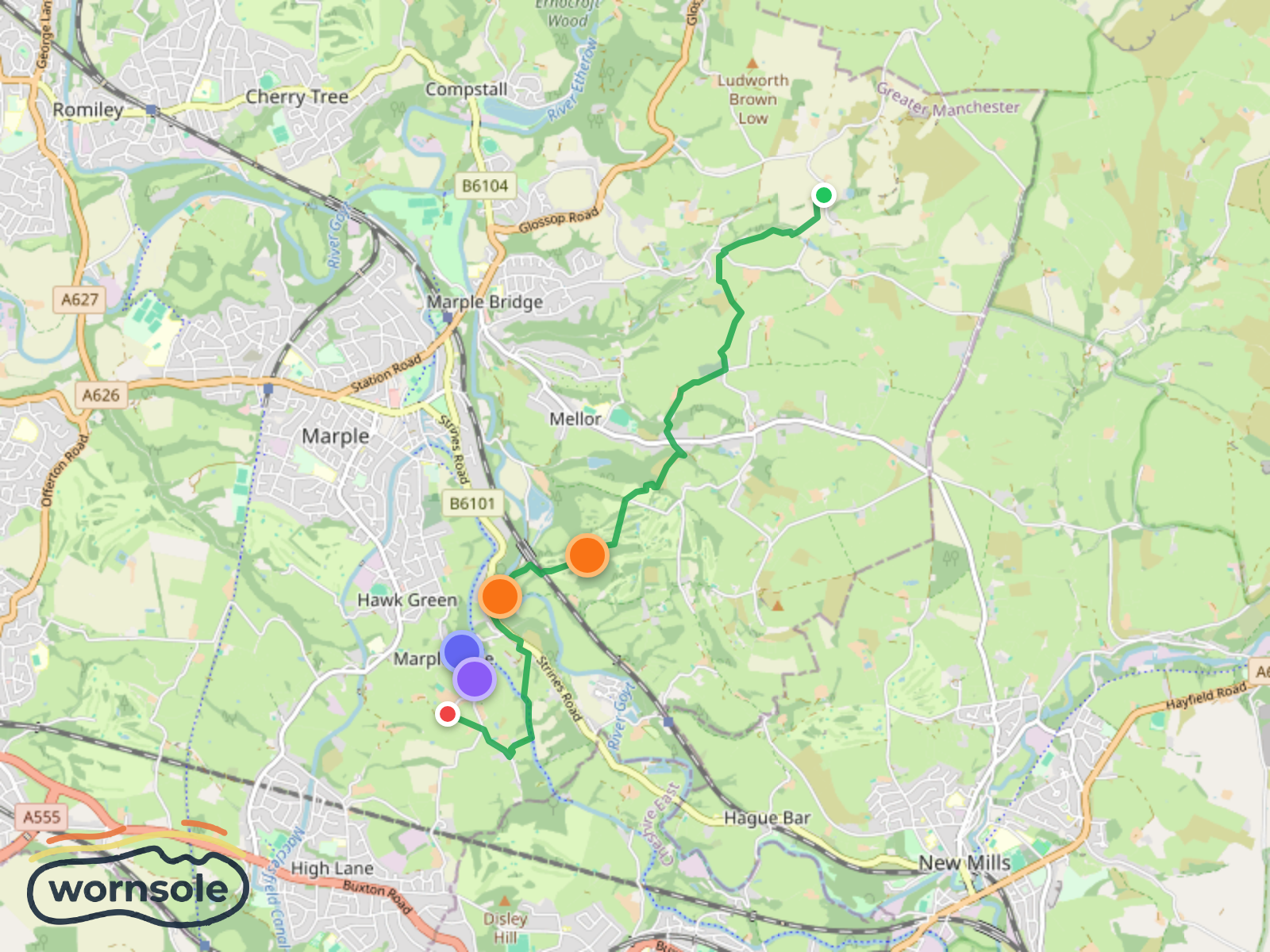
Task: Select the orange waypoint marker near Mellor
Action: [x=587, y=555]
